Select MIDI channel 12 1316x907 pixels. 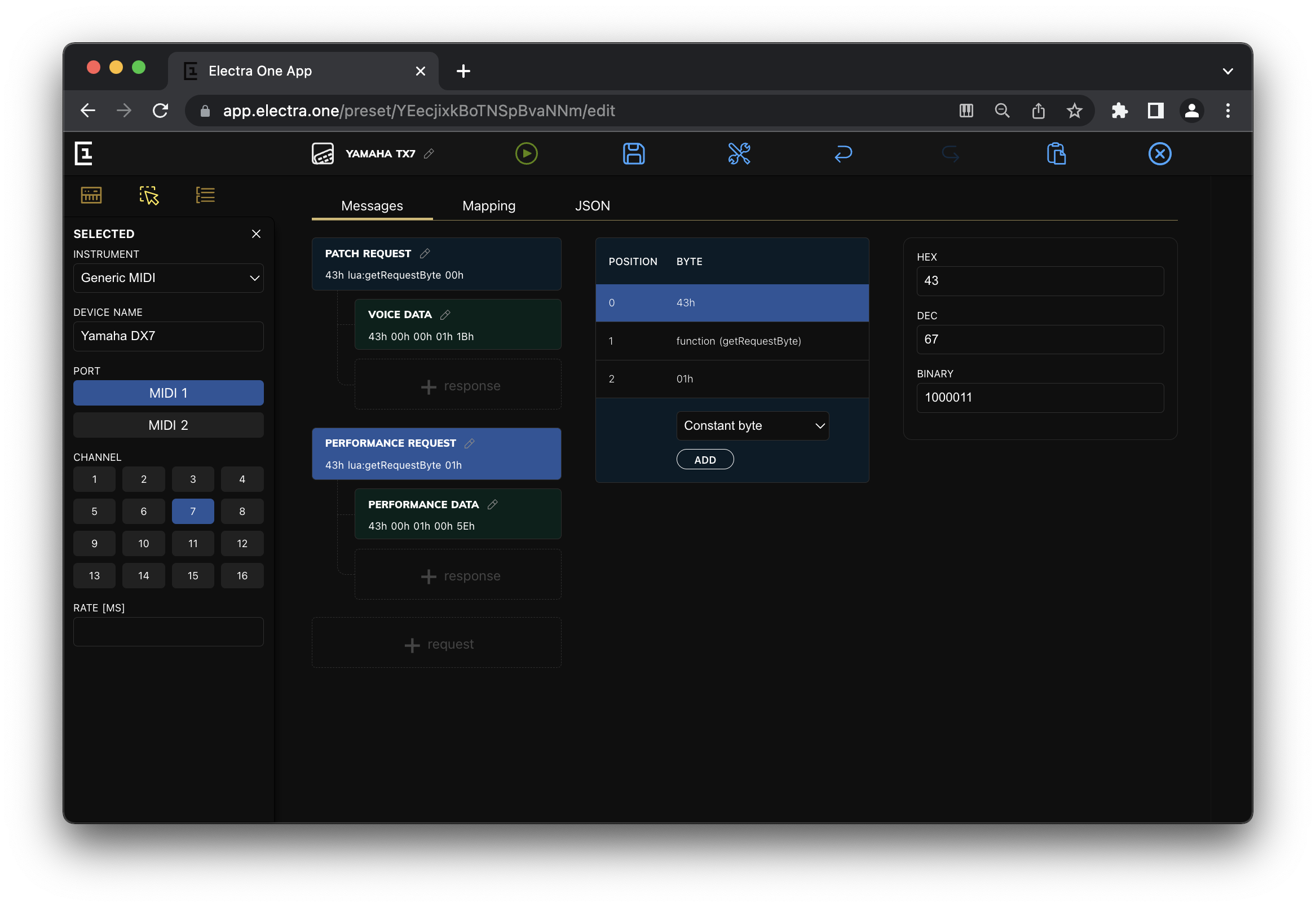(x=242, y=543)
